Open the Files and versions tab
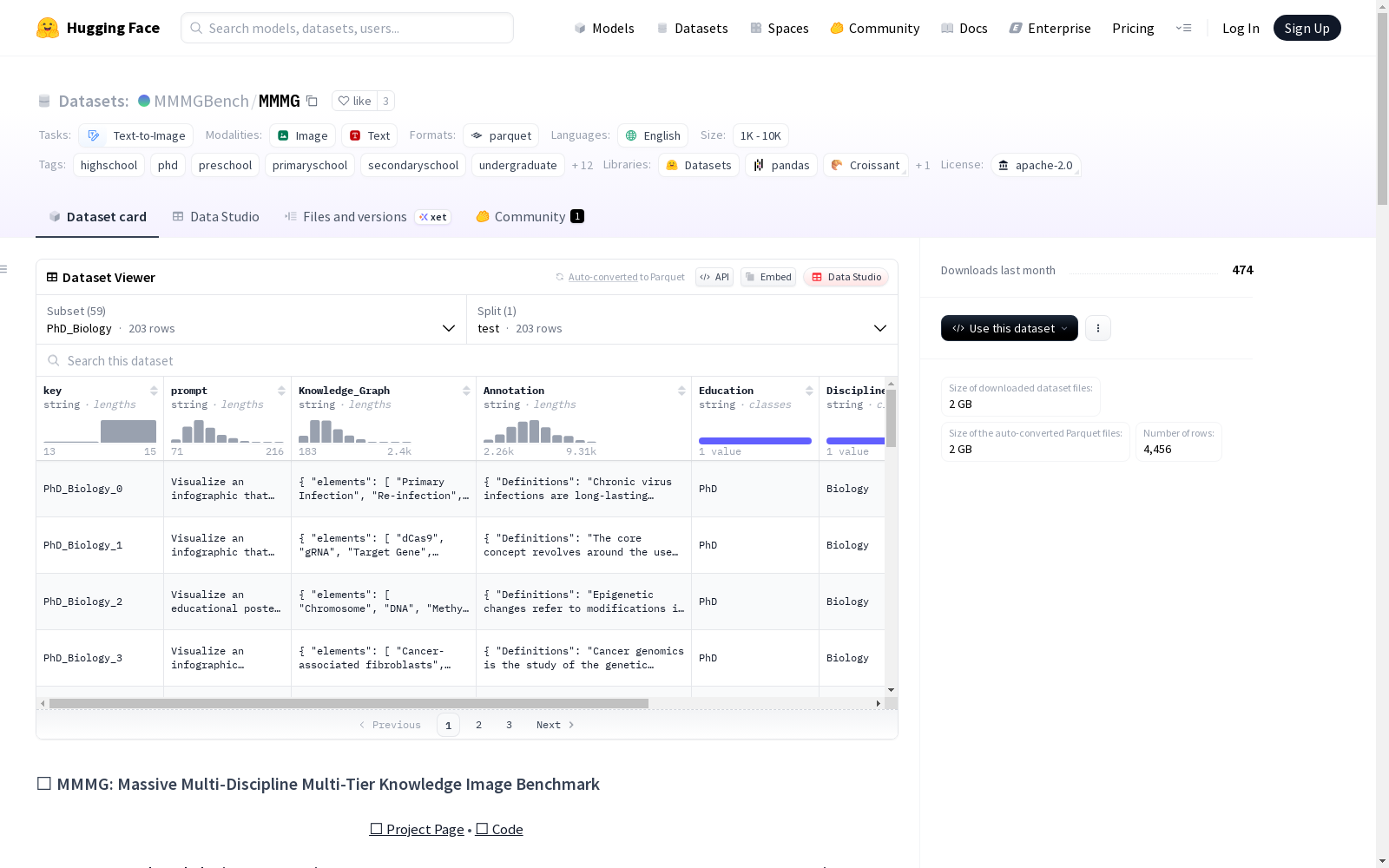The width and height of the screenshot is (1389, 868). [367, 217]
